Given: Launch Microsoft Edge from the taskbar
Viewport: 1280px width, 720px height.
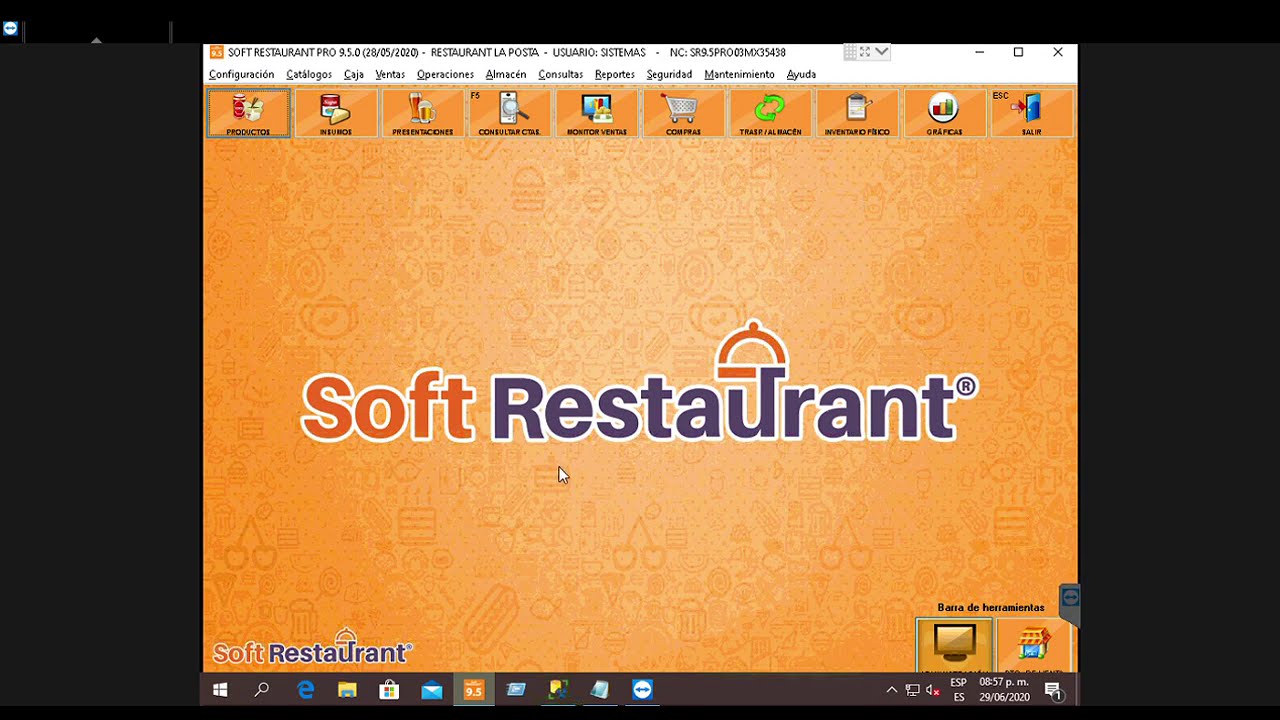Looking at the screenshot, I should [x=306, y=690].
